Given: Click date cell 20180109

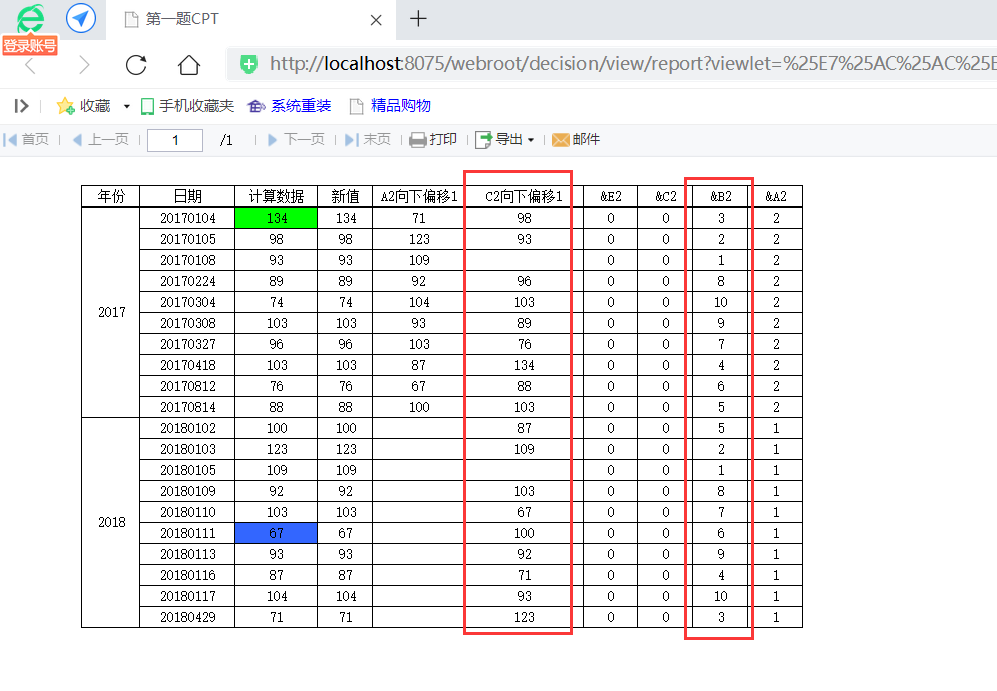Looking at the screenshot, I should [x=187, y=491].
